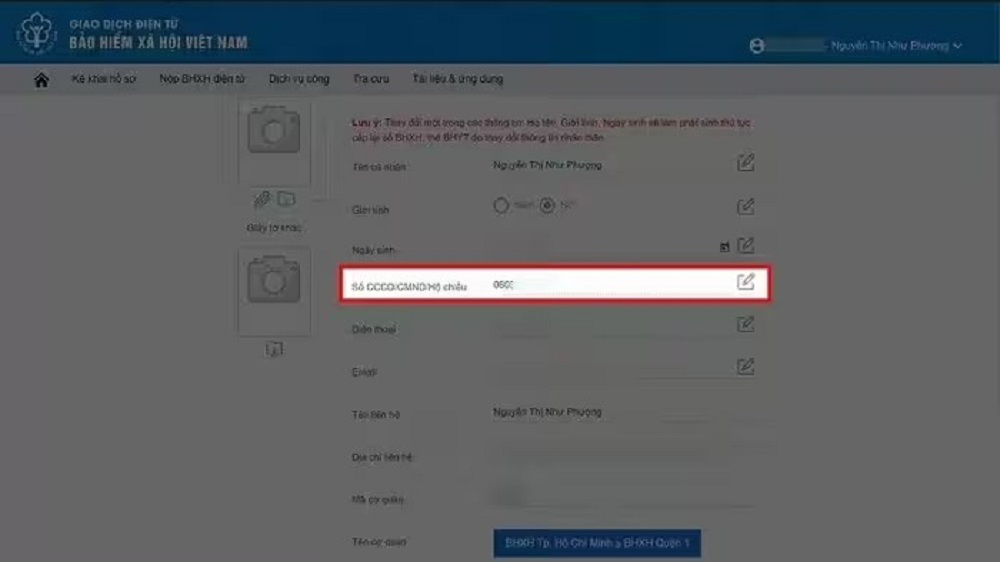
Task: Select the Nữ gender radio button
Action: pyautogui.click(x=546, y=206)
